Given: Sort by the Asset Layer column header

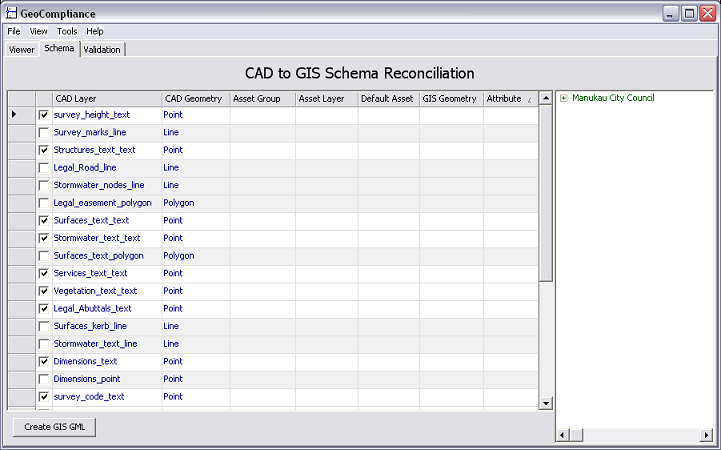Looking at the screenshot, I should [x=326, y=99].
